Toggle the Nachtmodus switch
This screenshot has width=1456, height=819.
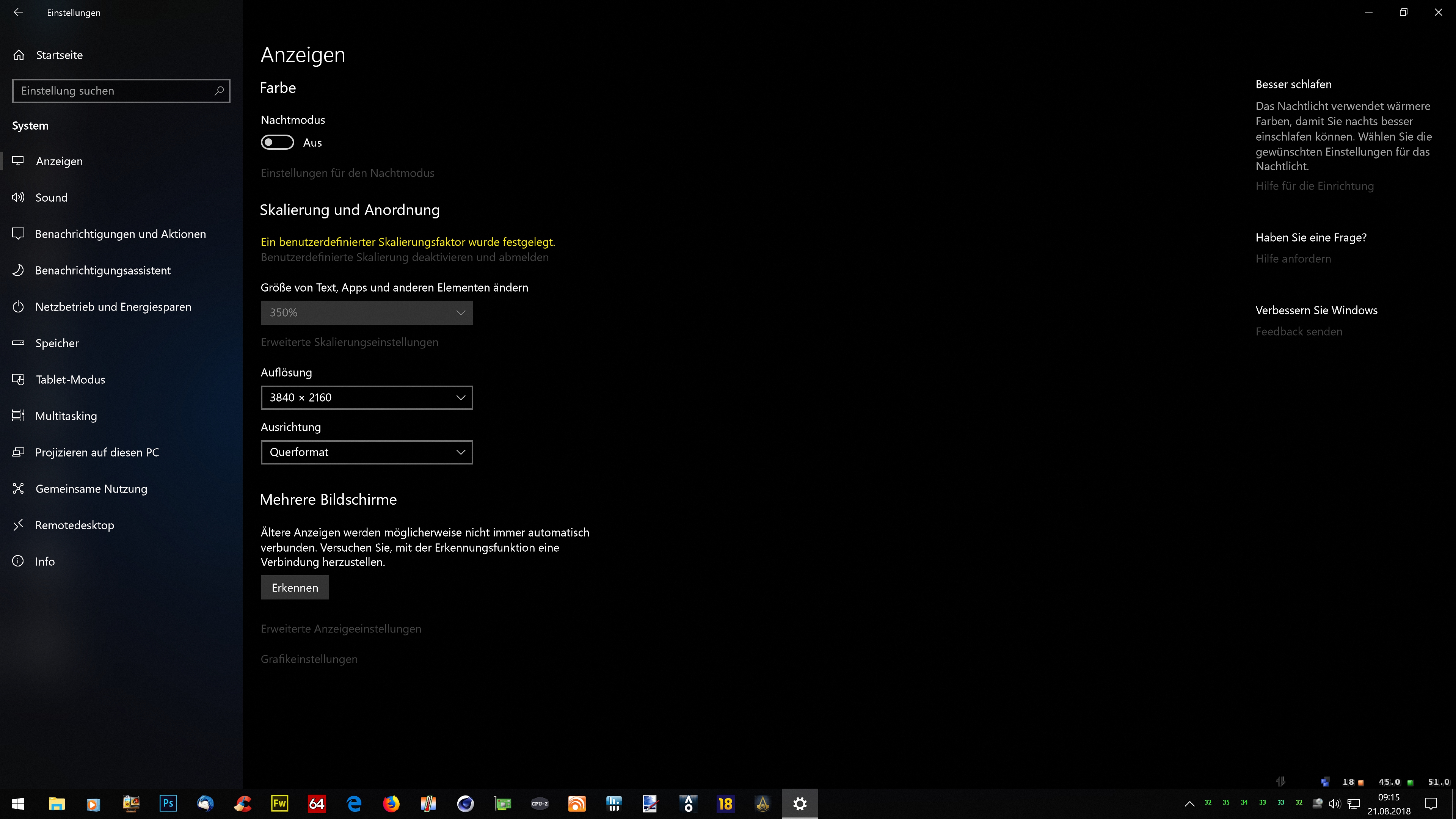coord(277,143)
